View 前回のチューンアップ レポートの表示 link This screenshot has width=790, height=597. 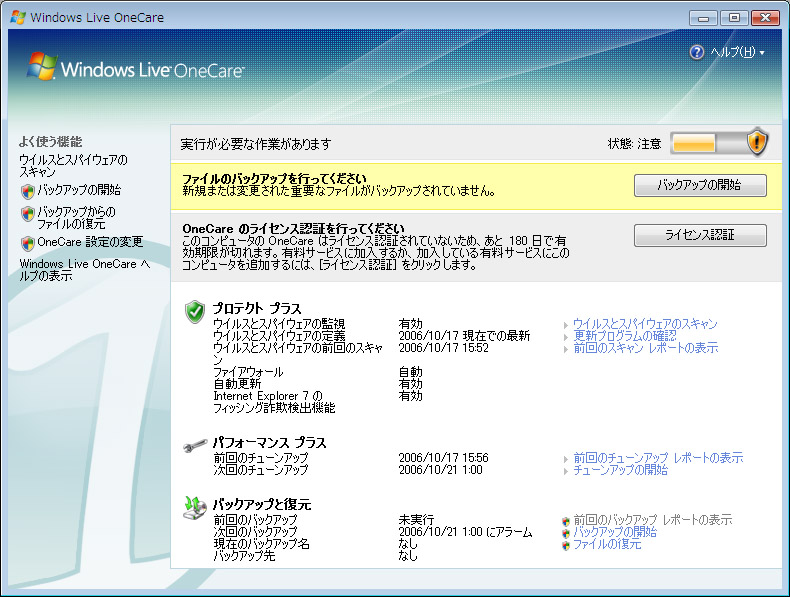tap(658, 458)
